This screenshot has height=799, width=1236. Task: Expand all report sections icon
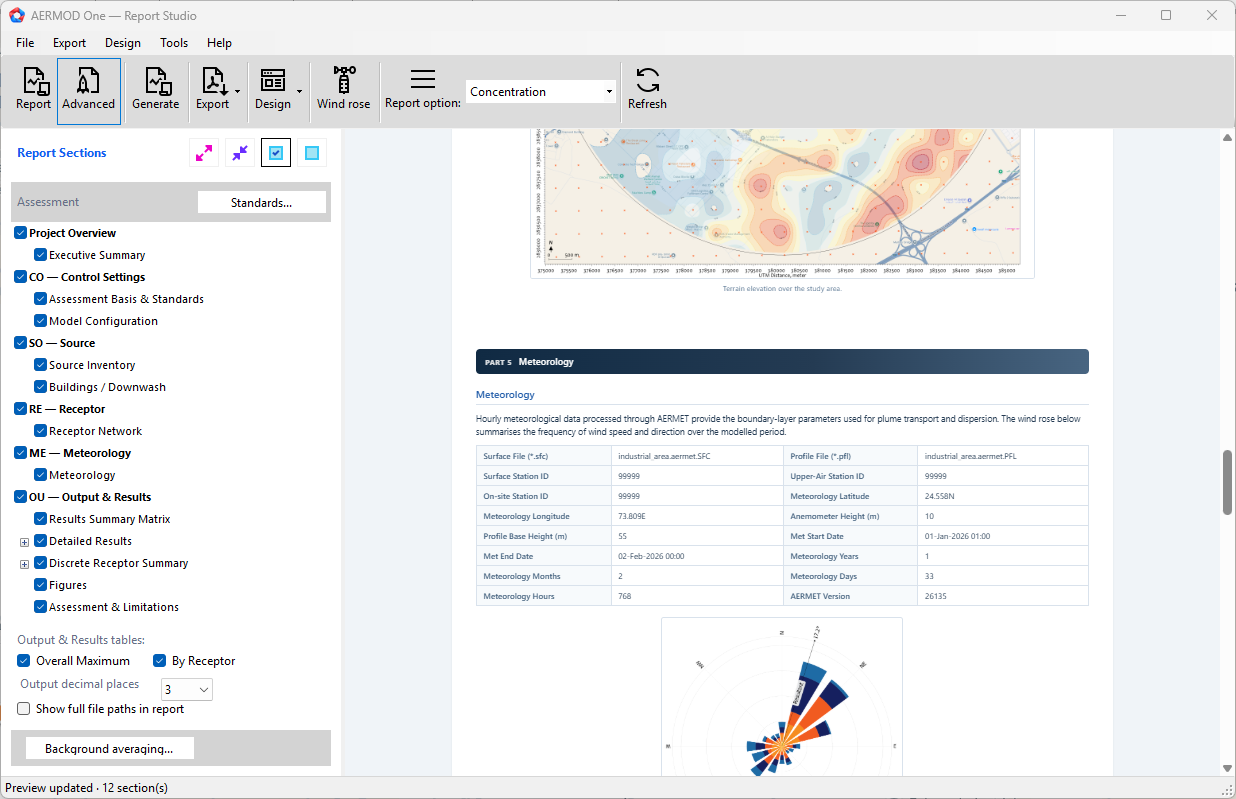(204, 153)
